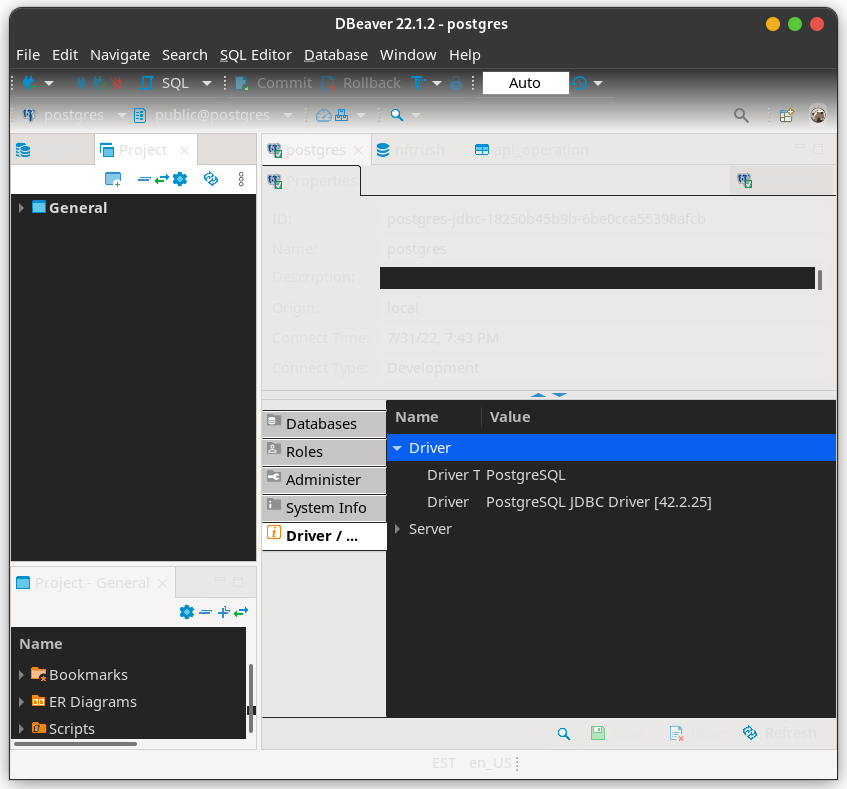Viewport: 847px width, 789px height.
Task: Open the search magnifier dropdown arrow
Action: tap(415, 114)
